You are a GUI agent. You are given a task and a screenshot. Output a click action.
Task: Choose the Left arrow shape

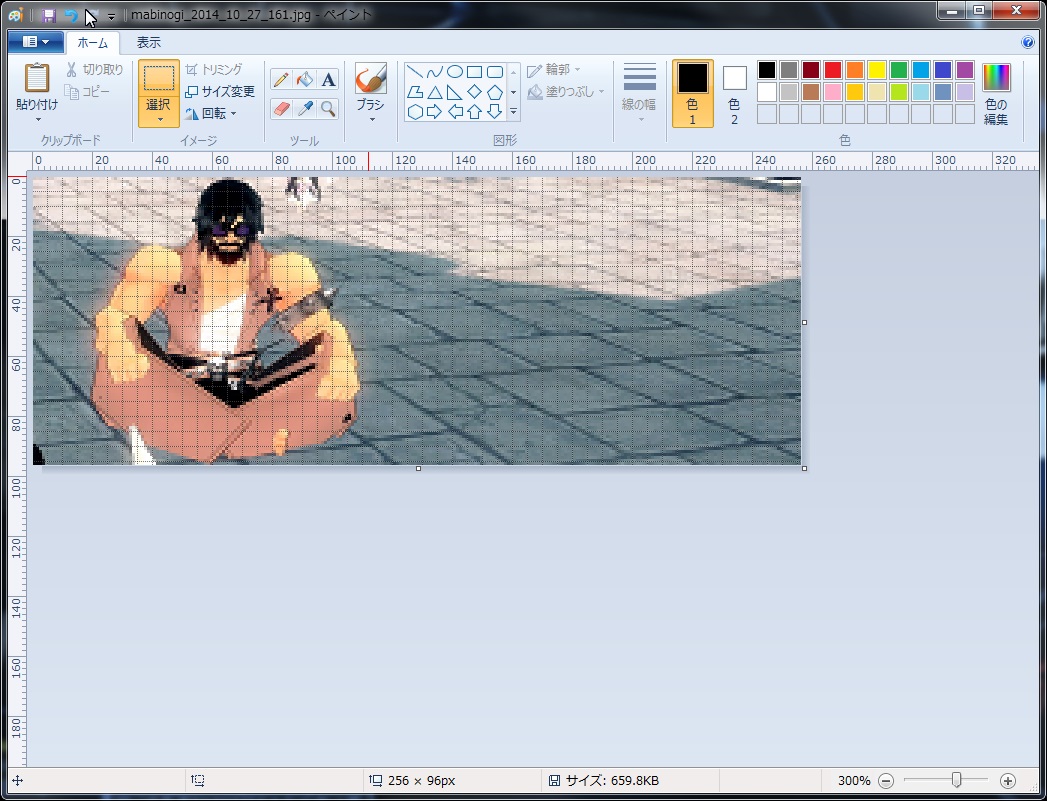(455, 111)
